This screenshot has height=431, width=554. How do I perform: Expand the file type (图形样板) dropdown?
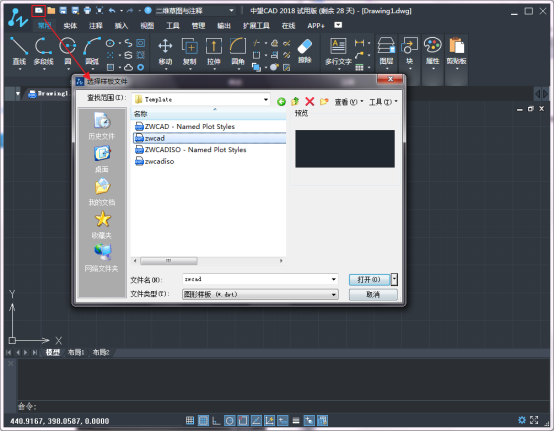coord(334,295)
